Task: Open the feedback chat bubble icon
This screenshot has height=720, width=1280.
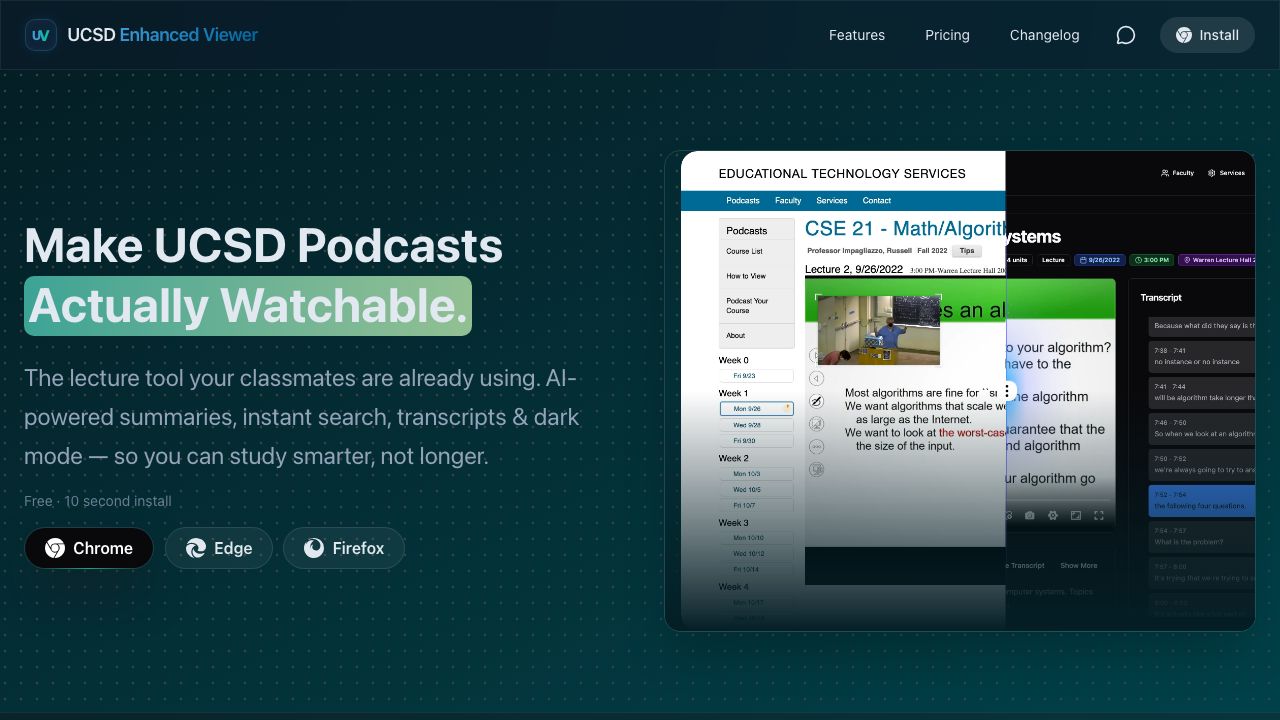Action: pyautogui.click(x=1125, y=35)
